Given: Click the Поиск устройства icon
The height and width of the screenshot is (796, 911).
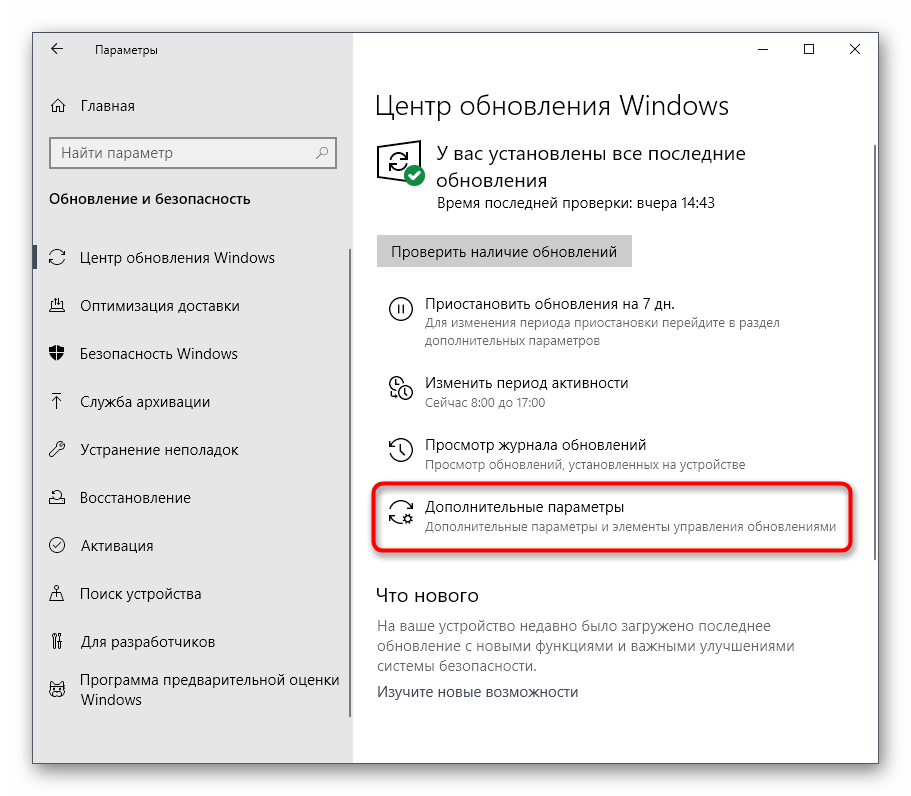Looking at the screenshot, I should [57, 593].
